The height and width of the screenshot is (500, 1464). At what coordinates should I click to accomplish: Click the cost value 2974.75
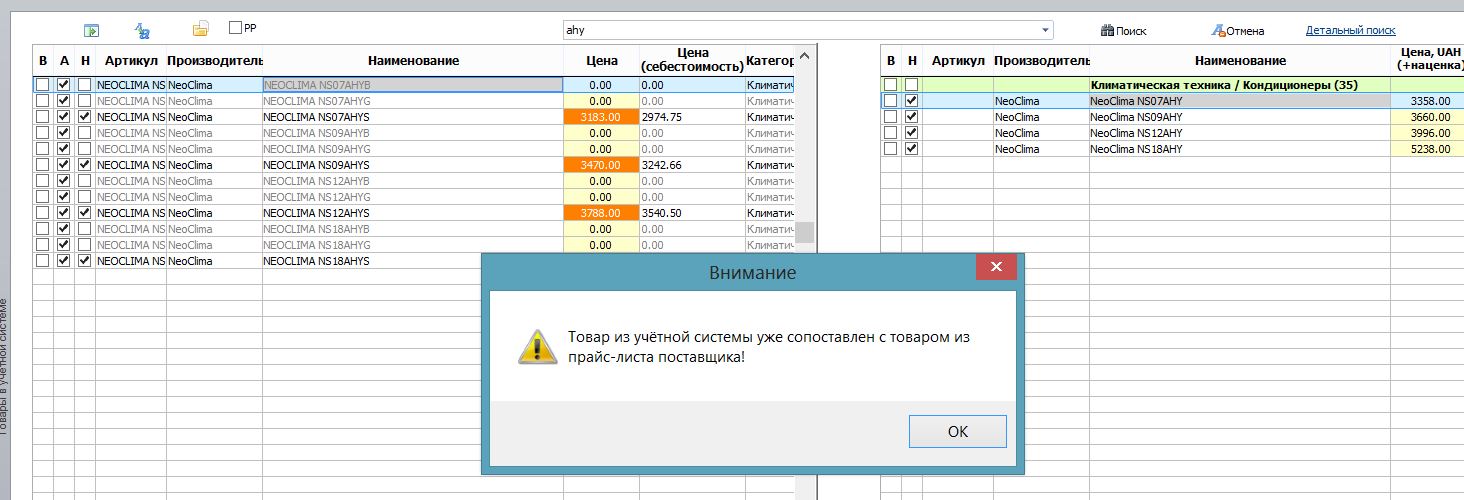pos(662,117)
